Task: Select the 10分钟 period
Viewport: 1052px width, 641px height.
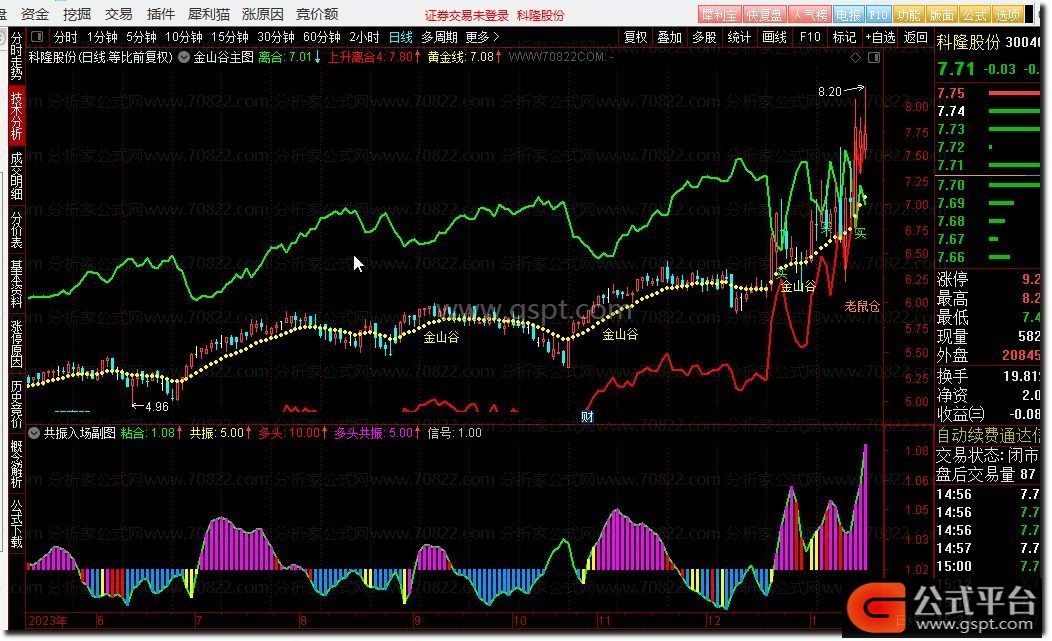Action: [183, 37]
